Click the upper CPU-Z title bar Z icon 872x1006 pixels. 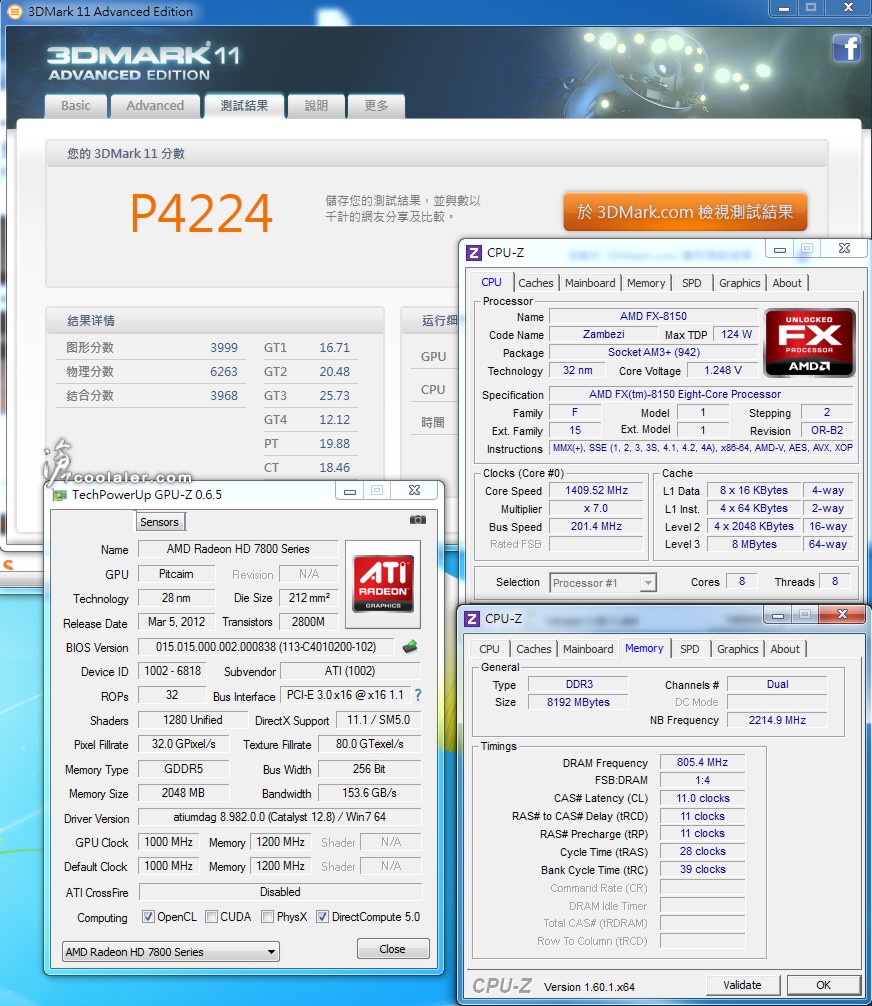click(474, 253)
